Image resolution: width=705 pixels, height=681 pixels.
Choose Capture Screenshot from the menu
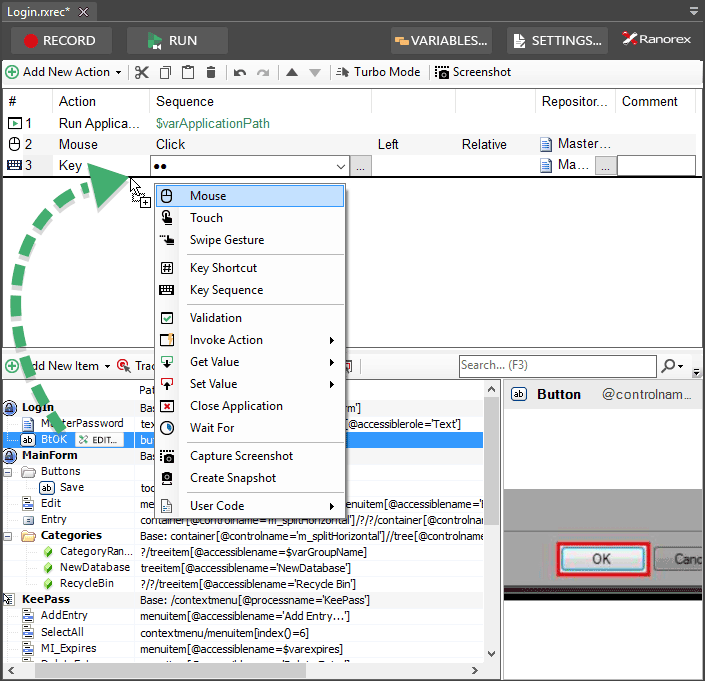point(250,456)
